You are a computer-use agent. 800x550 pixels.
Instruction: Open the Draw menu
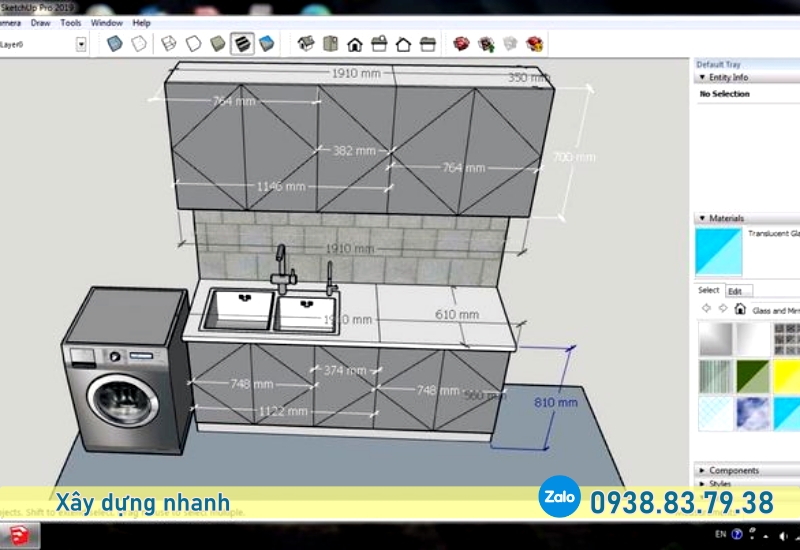pos(41,22)
